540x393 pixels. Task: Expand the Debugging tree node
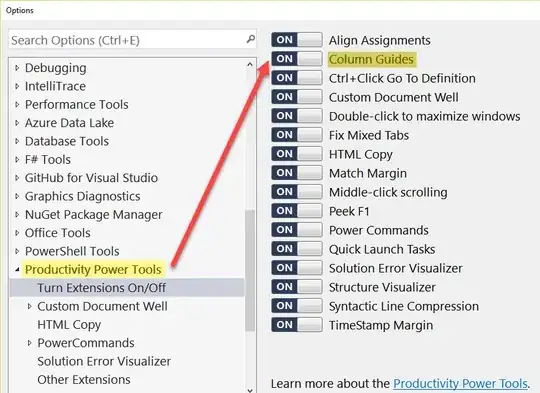pyautogui.click(x=17, y=68)
